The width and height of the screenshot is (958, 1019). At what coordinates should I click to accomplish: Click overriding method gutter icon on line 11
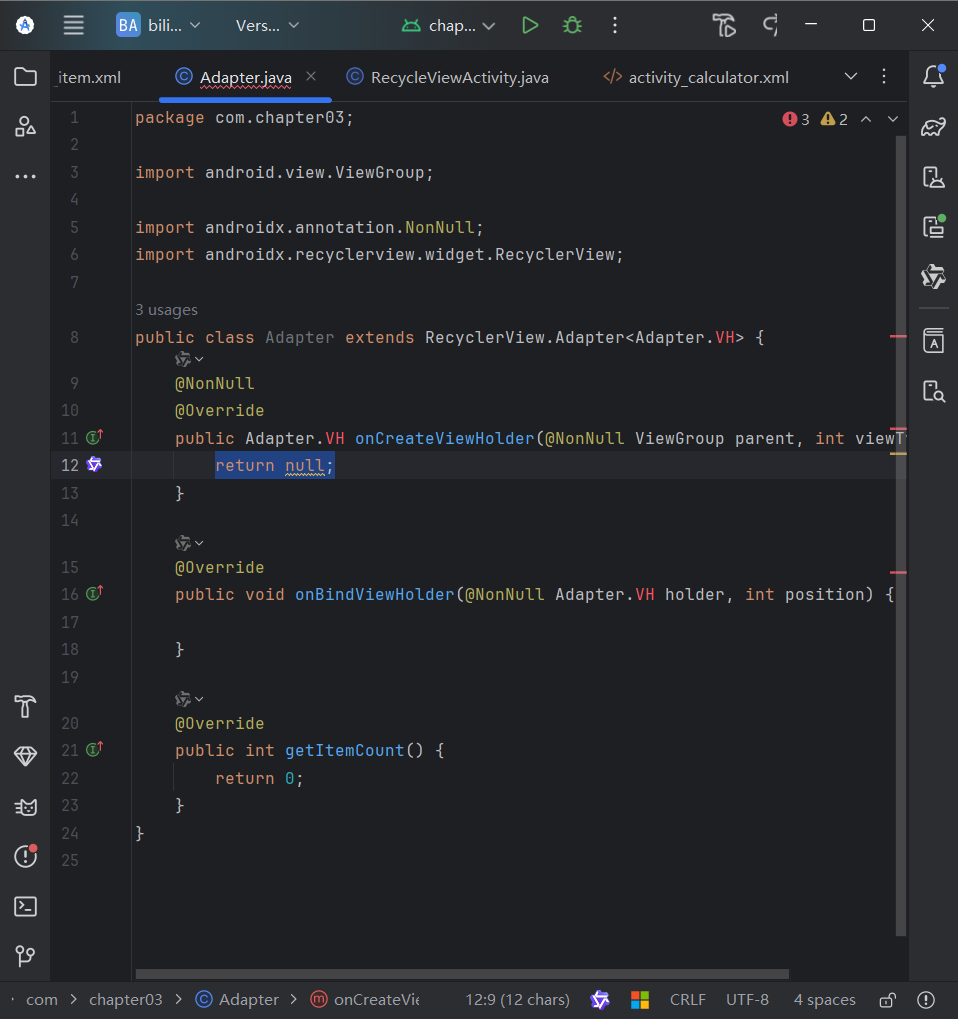coord(95,437)
